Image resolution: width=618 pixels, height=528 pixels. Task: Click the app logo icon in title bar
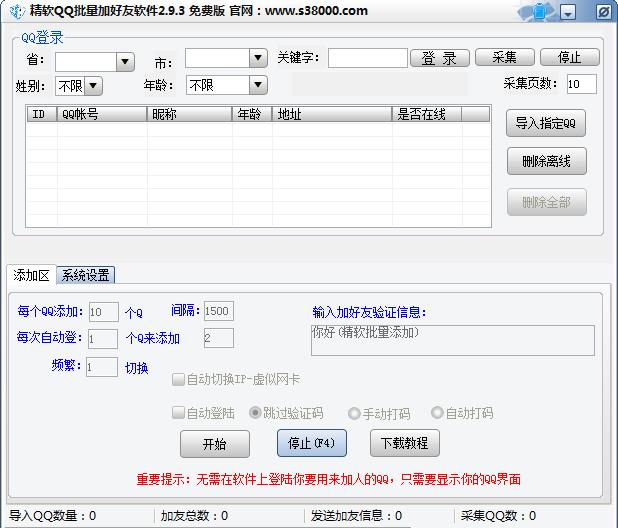click(x=16, y=11)
